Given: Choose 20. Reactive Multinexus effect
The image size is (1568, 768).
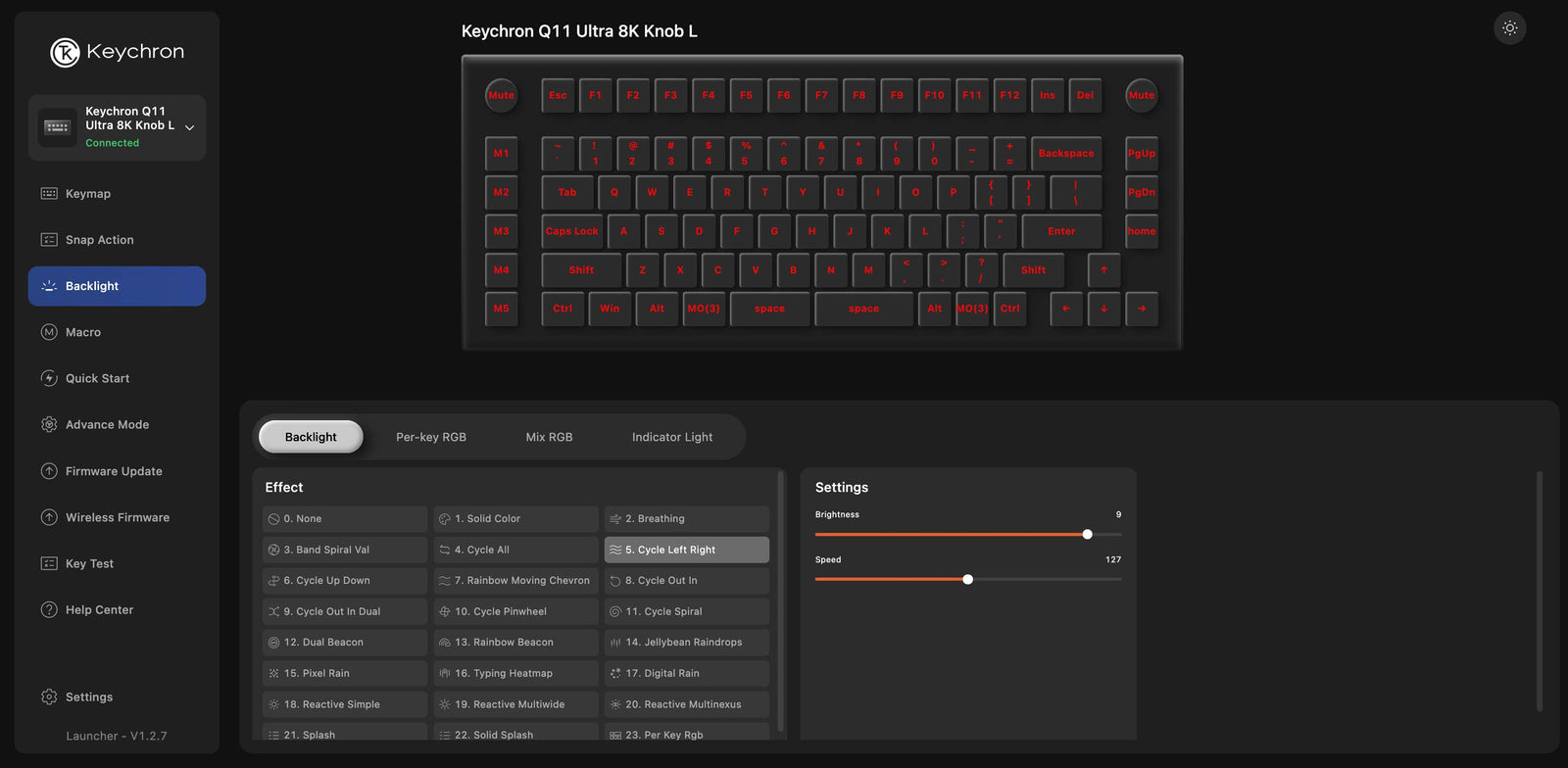Looking at the screenshot, I should [687, 704].
